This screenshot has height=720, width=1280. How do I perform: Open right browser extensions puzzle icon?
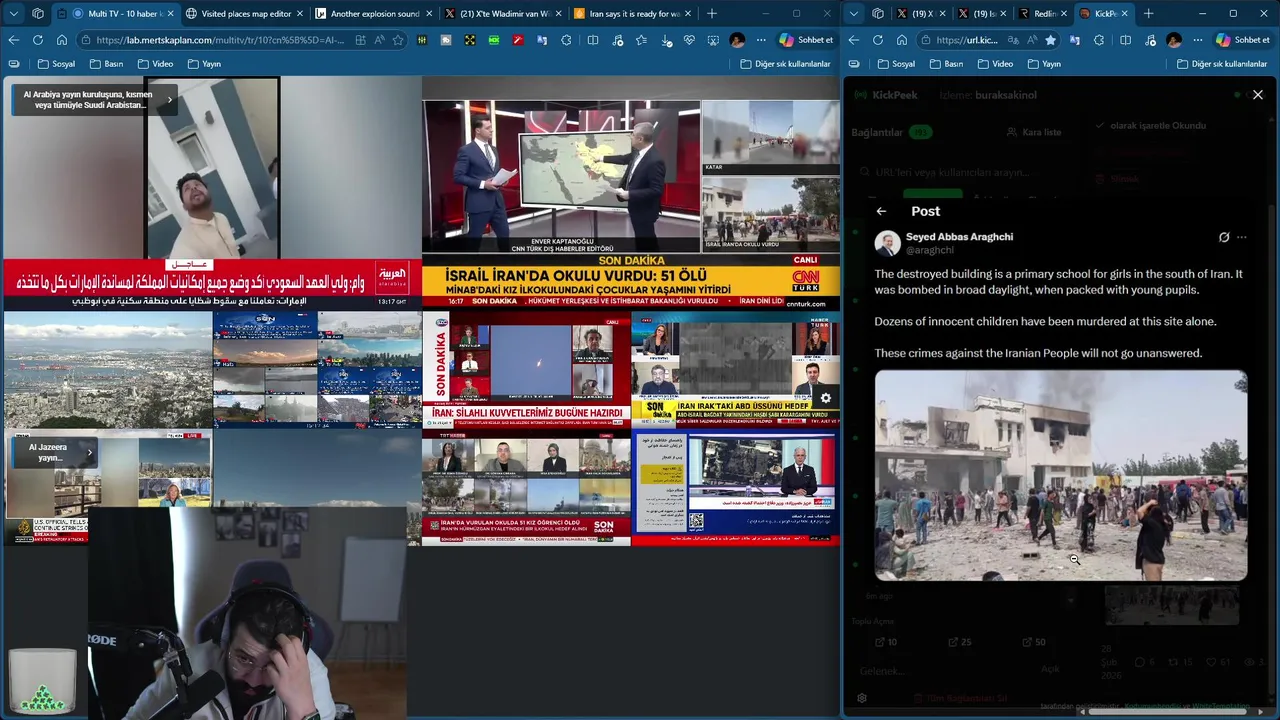tap(1099, 40)
